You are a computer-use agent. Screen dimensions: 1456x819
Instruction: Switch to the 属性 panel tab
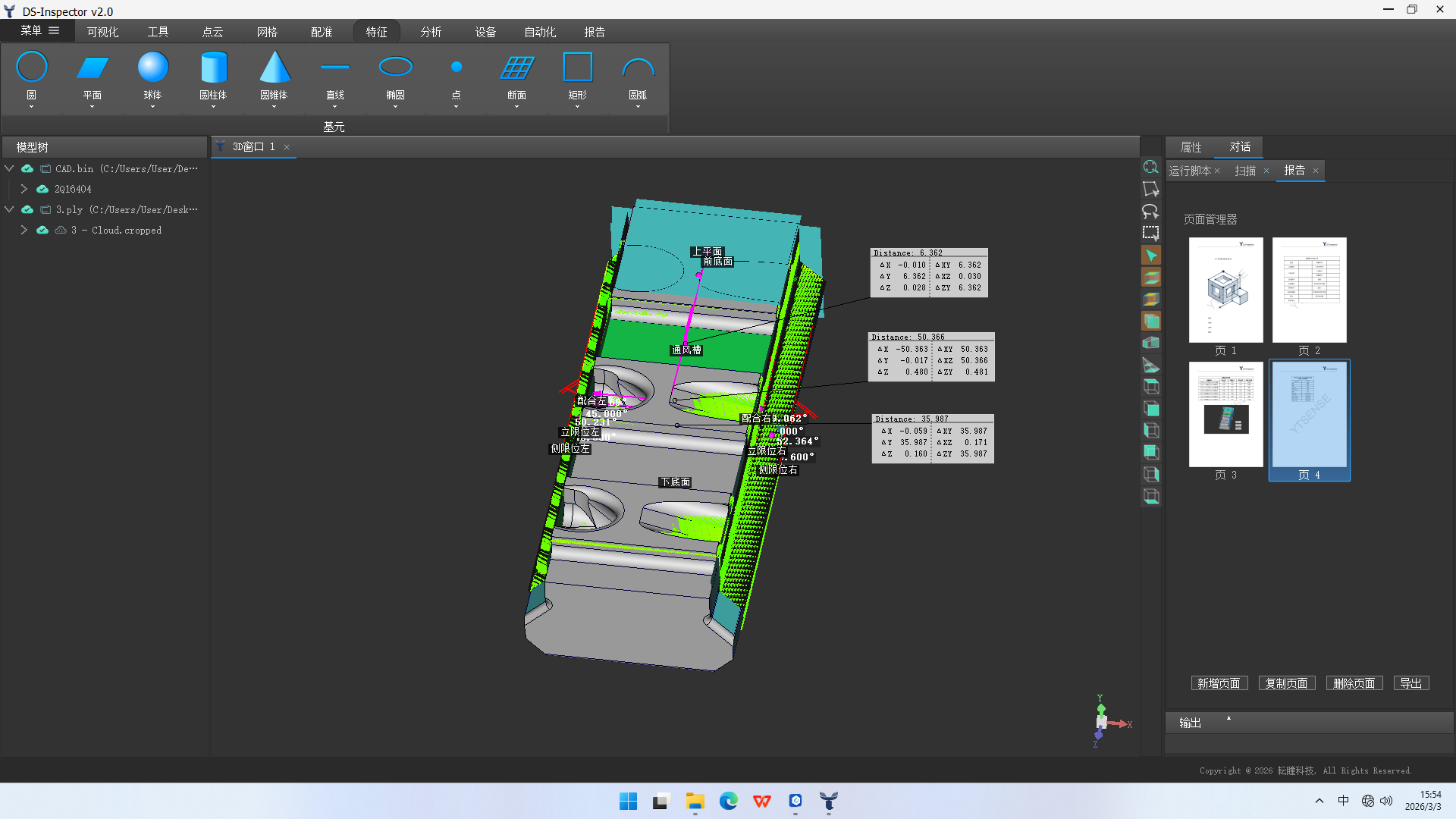click(1191, 147)
